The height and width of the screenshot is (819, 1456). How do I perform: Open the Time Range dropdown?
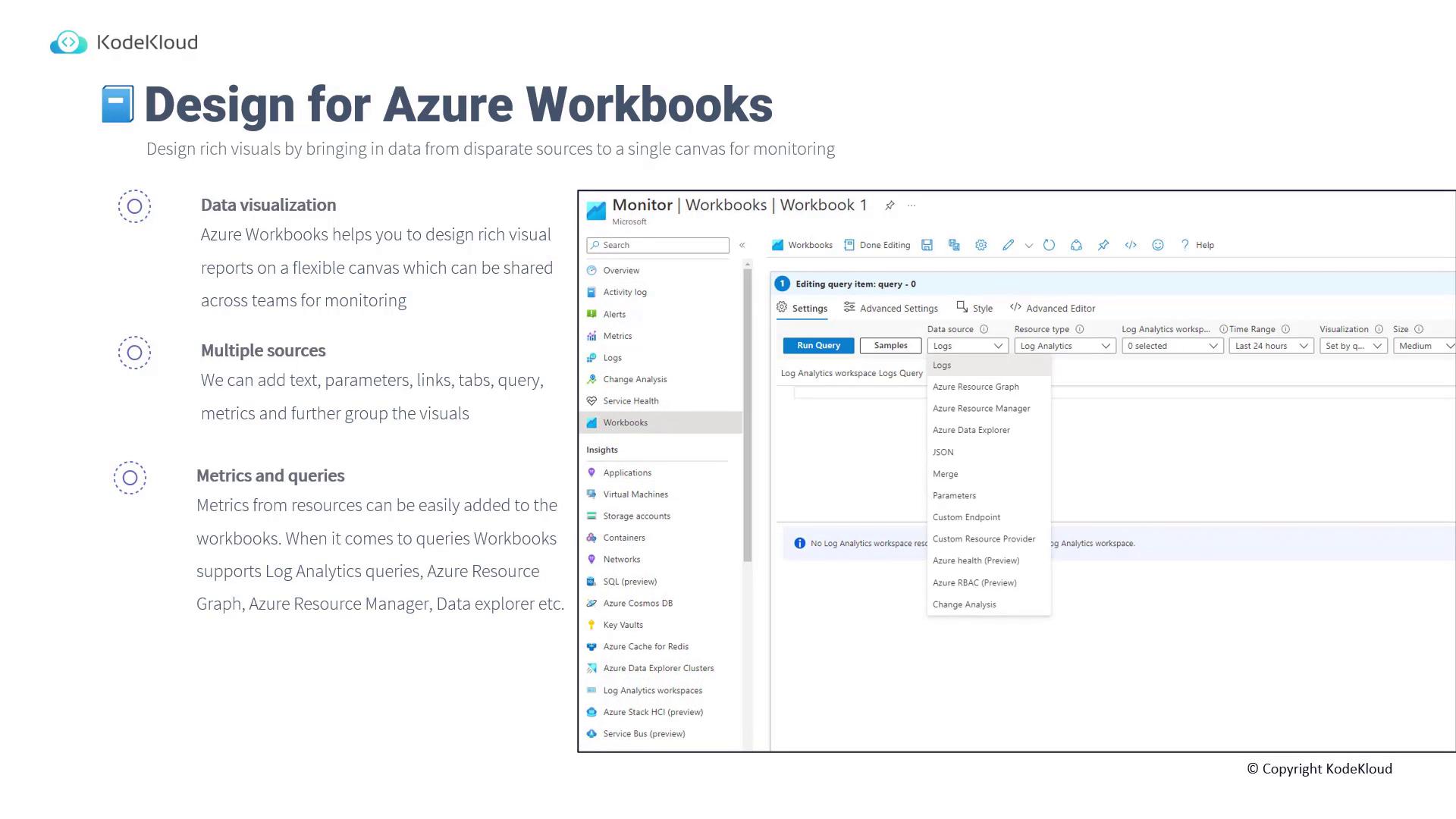pyautogui.click(x=1271, y=346)
